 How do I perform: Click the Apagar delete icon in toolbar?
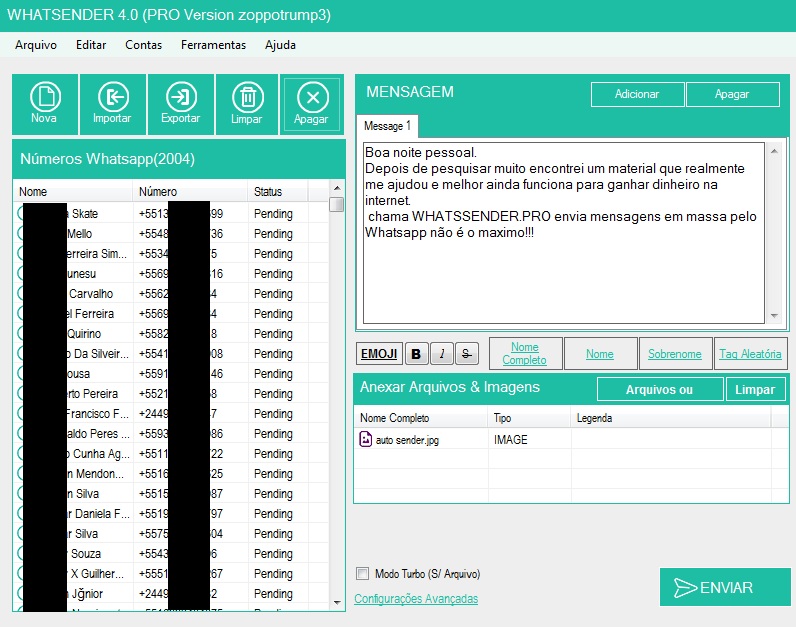(x=312, y=103)
